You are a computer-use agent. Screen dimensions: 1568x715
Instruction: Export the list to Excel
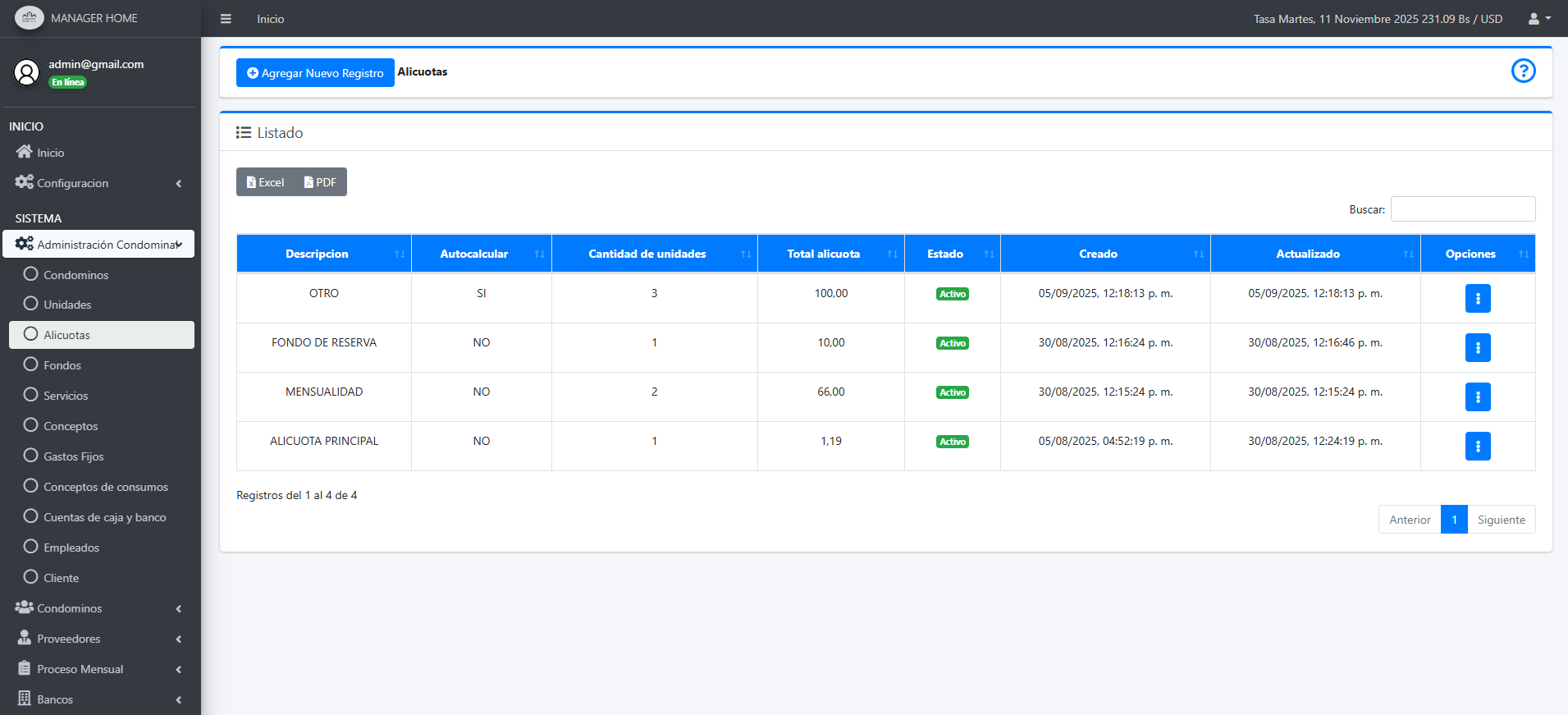265,182
